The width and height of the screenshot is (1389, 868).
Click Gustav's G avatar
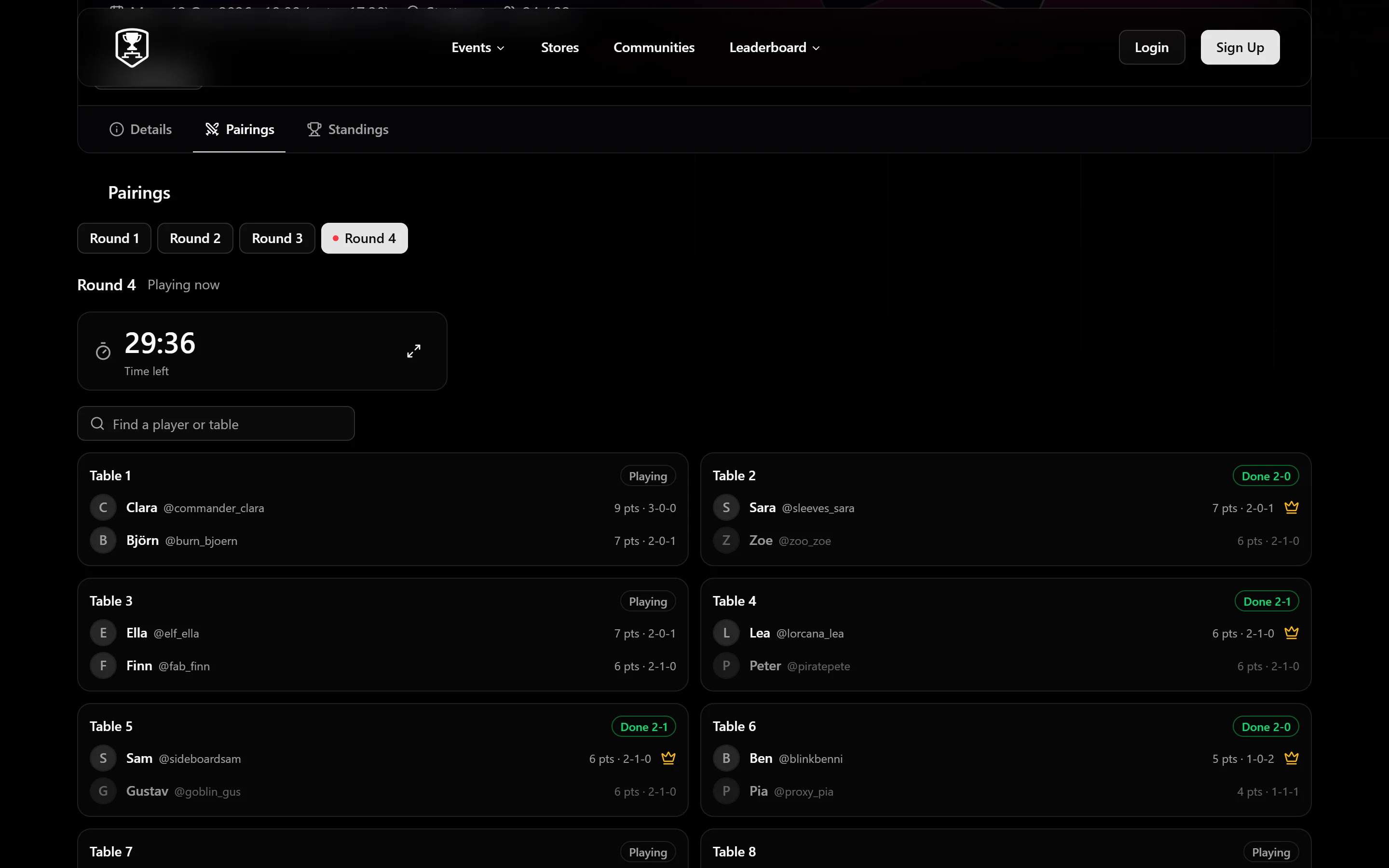[x=103, y=790]
